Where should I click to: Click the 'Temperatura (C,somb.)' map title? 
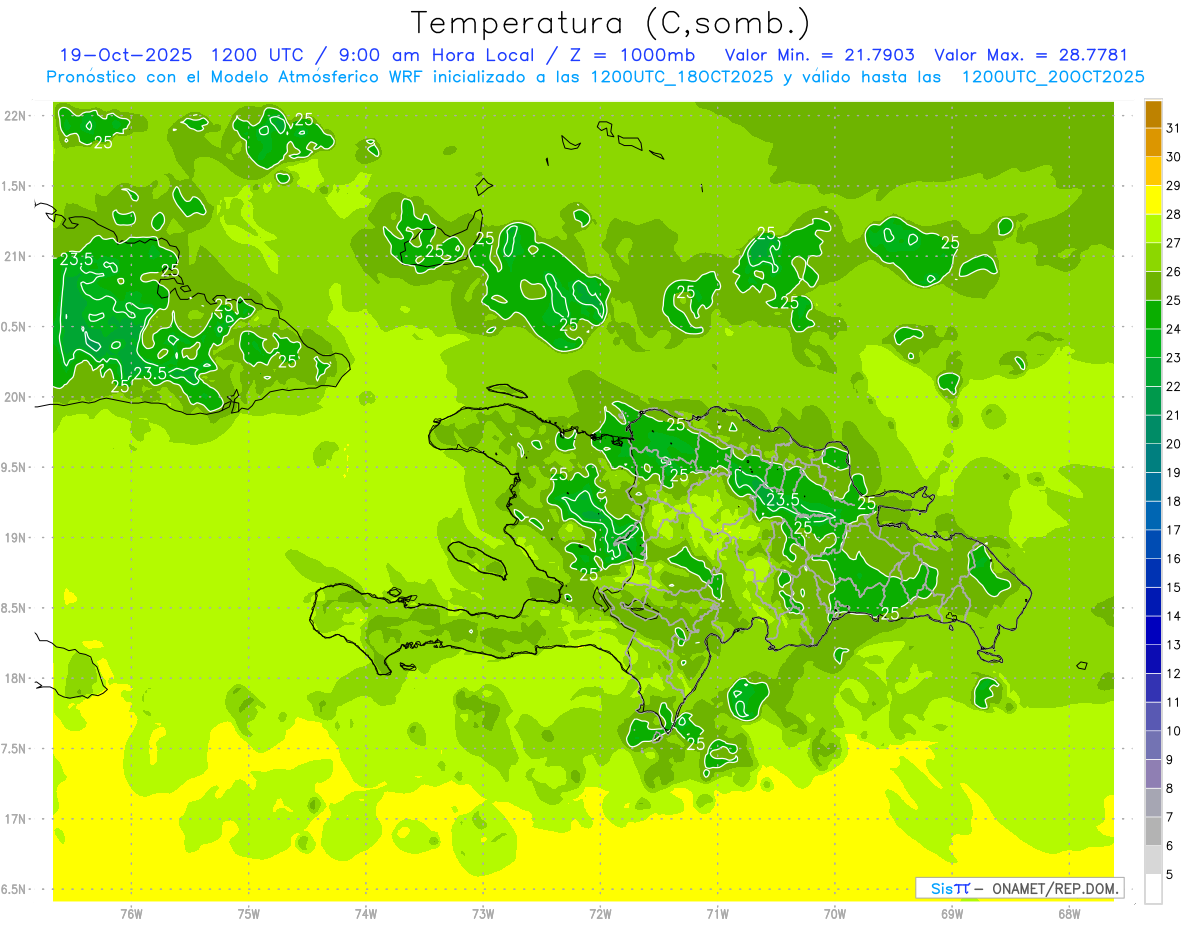611,22
